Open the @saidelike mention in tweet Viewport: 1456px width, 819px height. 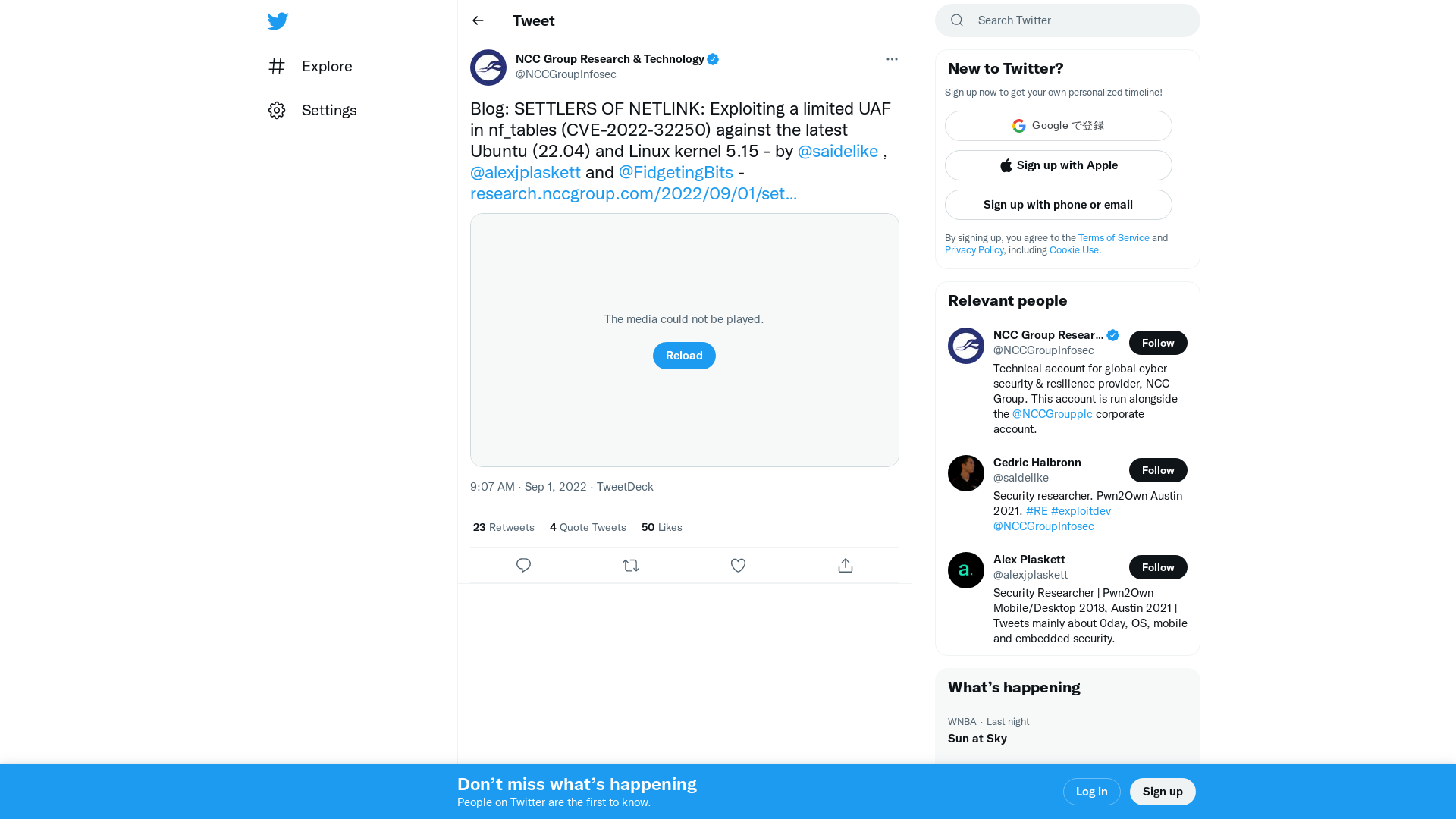837,151
